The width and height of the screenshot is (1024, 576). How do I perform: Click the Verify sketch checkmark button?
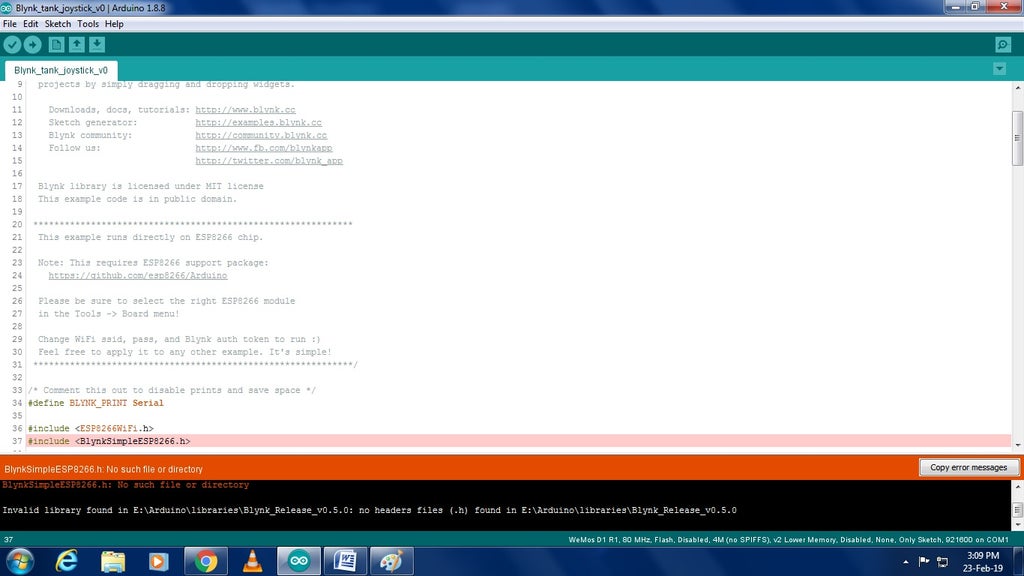coord(12,44)
